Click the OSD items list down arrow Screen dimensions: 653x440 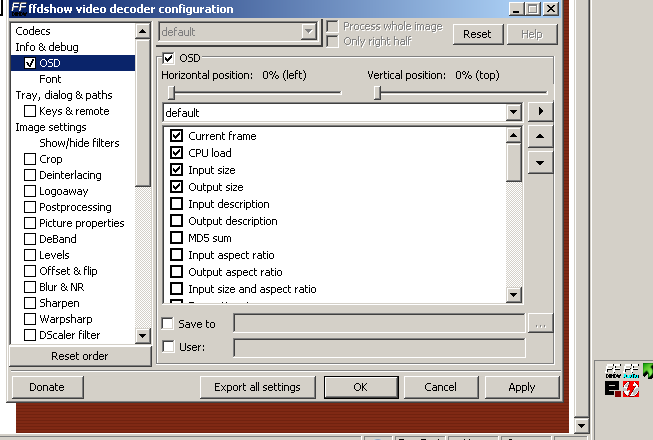513,295
